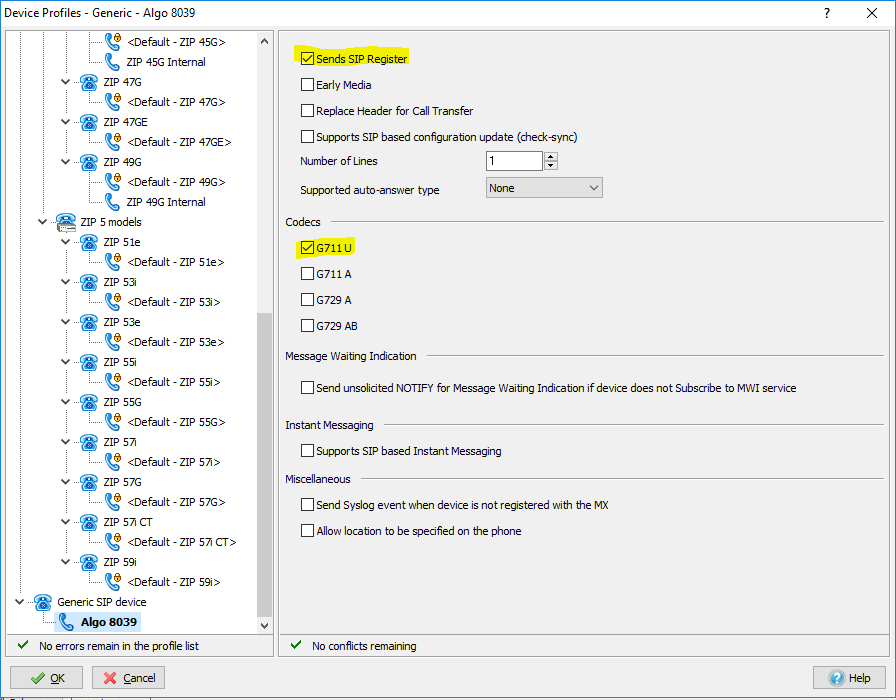Click the ZIP 47GE phone icon
The height and width of the screenshot is (700, 896).
coord(89,122)
